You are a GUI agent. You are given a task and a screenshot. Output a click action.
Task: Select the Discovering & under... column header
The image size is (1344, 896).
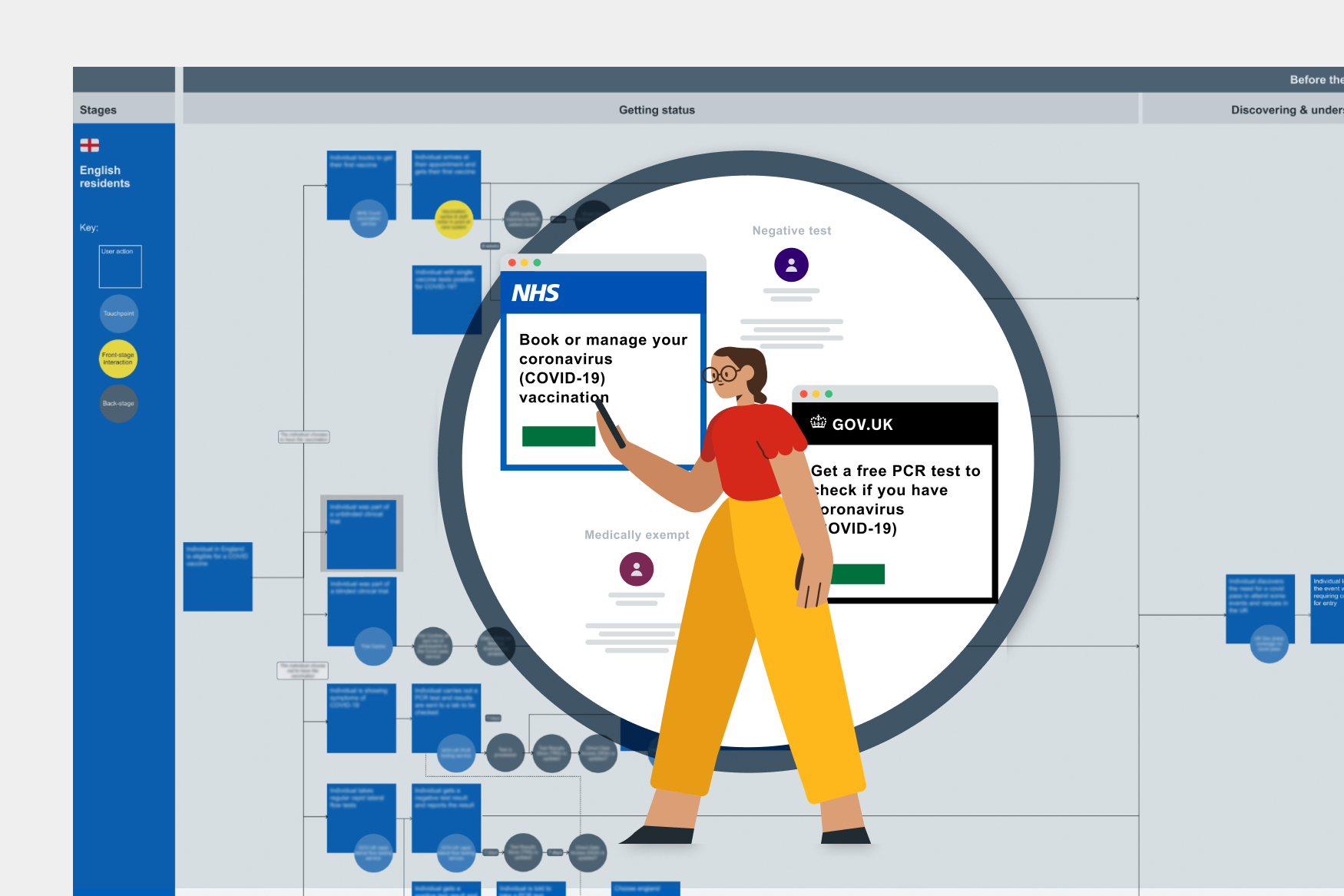click(1243, 109)
